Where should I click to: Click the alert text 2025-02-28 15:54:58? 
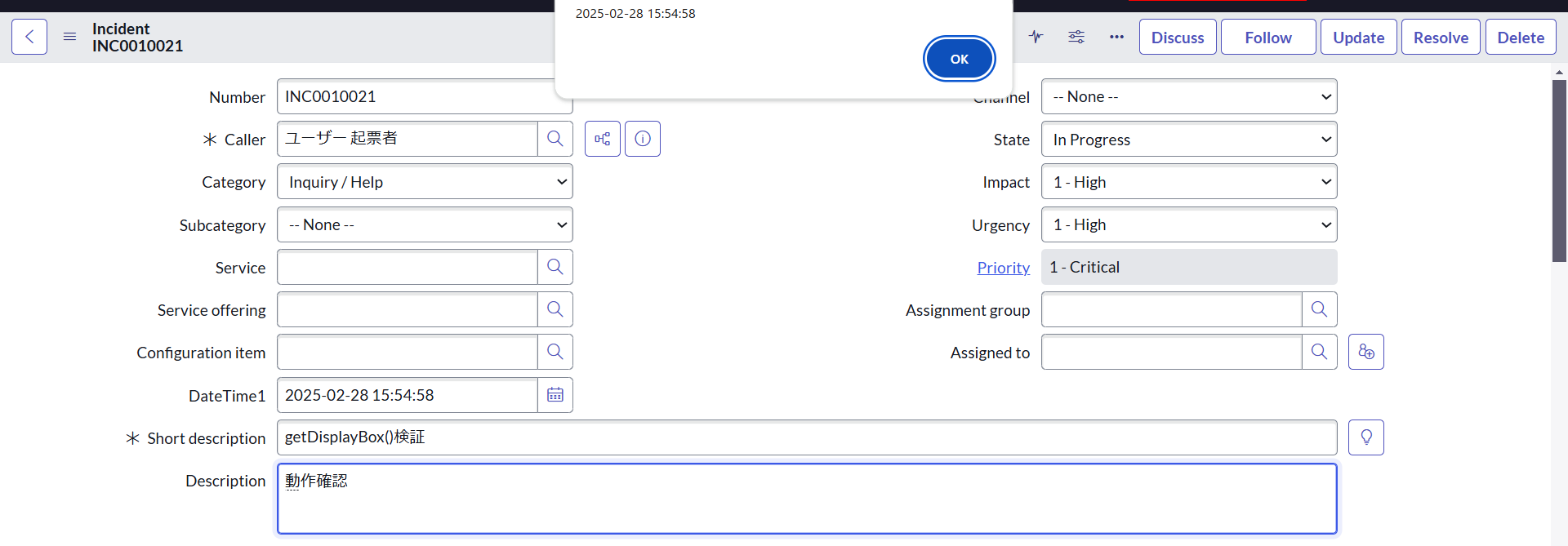pos(635,13)
